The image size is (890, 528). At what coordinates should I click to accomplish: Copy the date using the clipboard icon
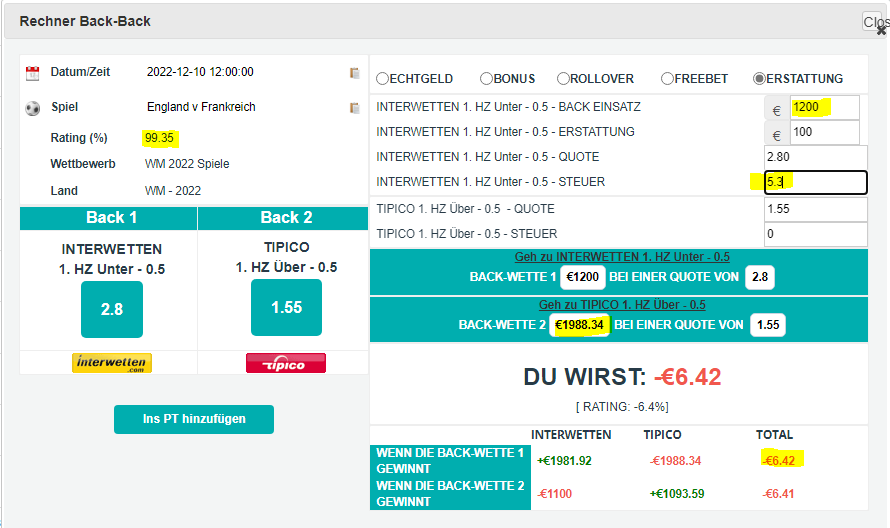point(355,73)
